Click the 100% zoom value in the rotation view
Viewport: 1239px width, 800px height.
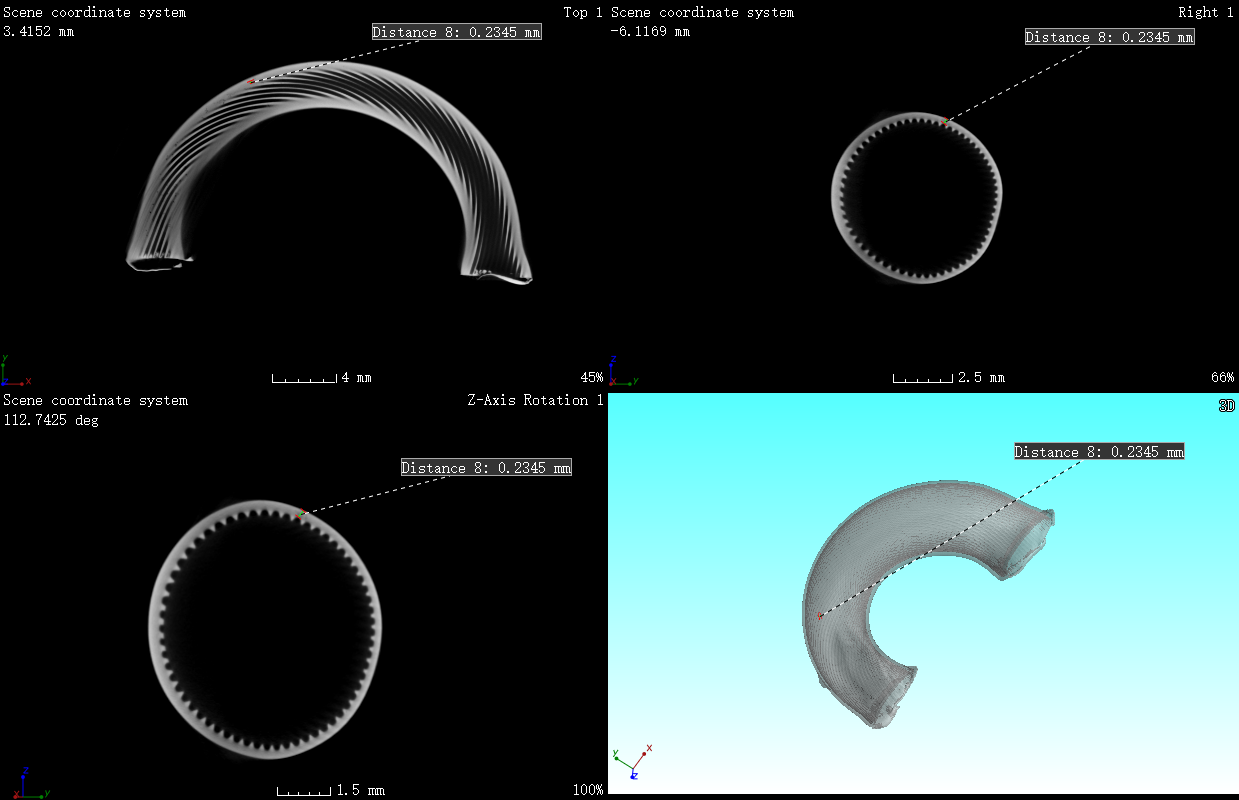587,790
